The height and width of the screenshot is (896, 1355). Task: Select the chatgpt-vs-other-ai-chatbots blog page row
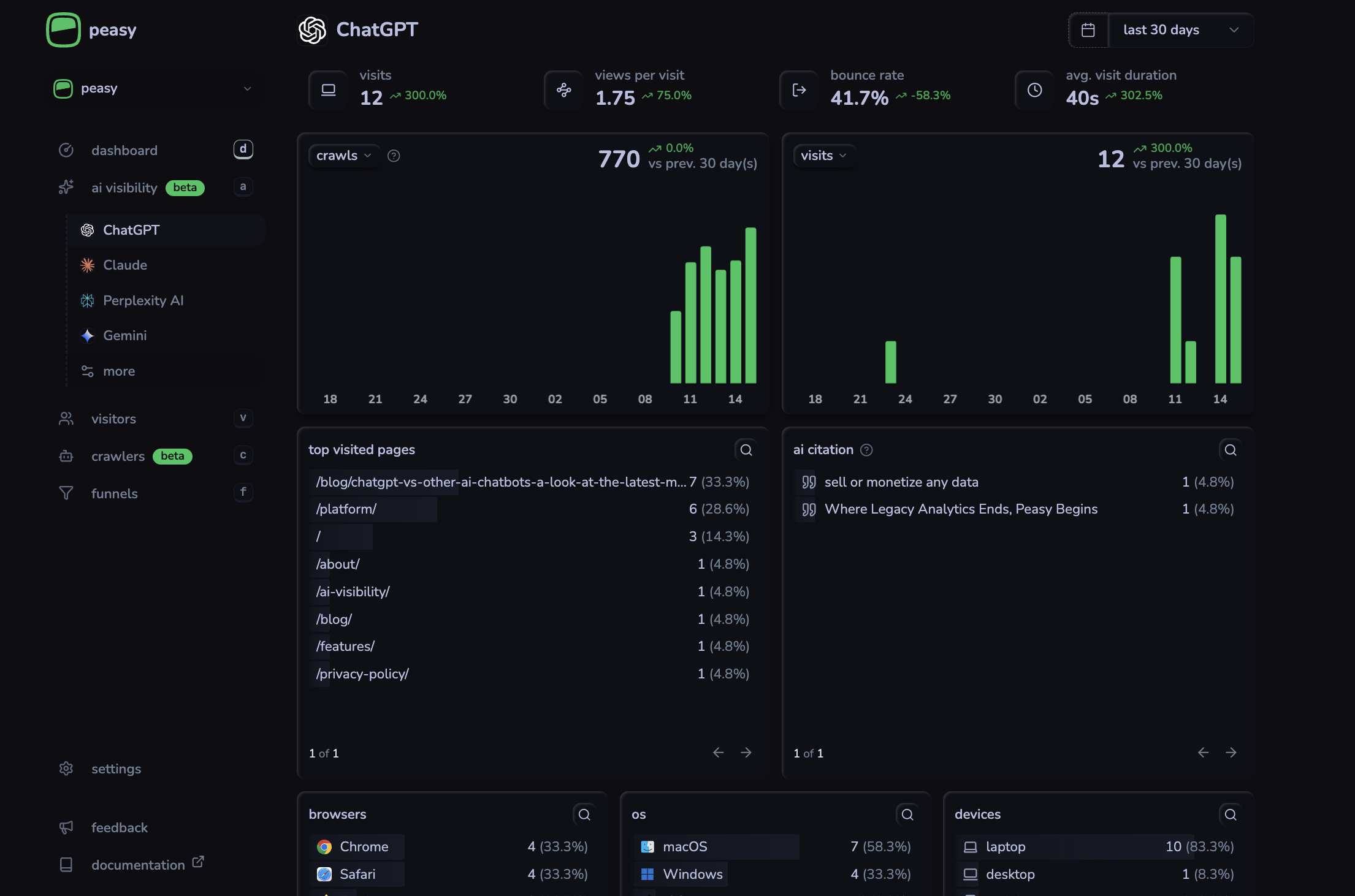pos(532,482)
